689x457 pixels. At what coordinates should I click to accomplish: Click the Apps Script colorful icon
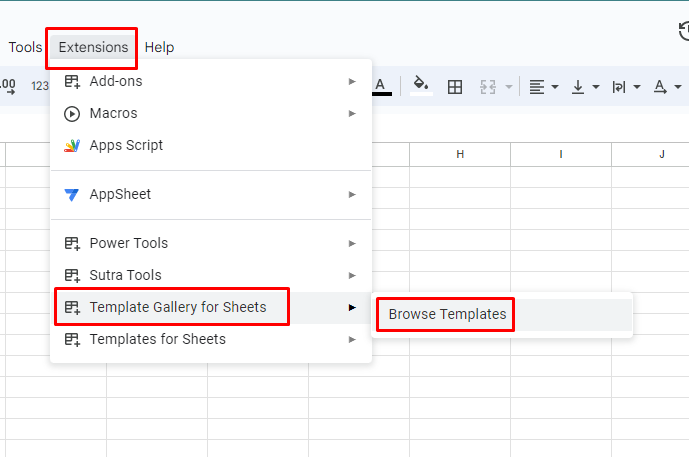(72, 145)
